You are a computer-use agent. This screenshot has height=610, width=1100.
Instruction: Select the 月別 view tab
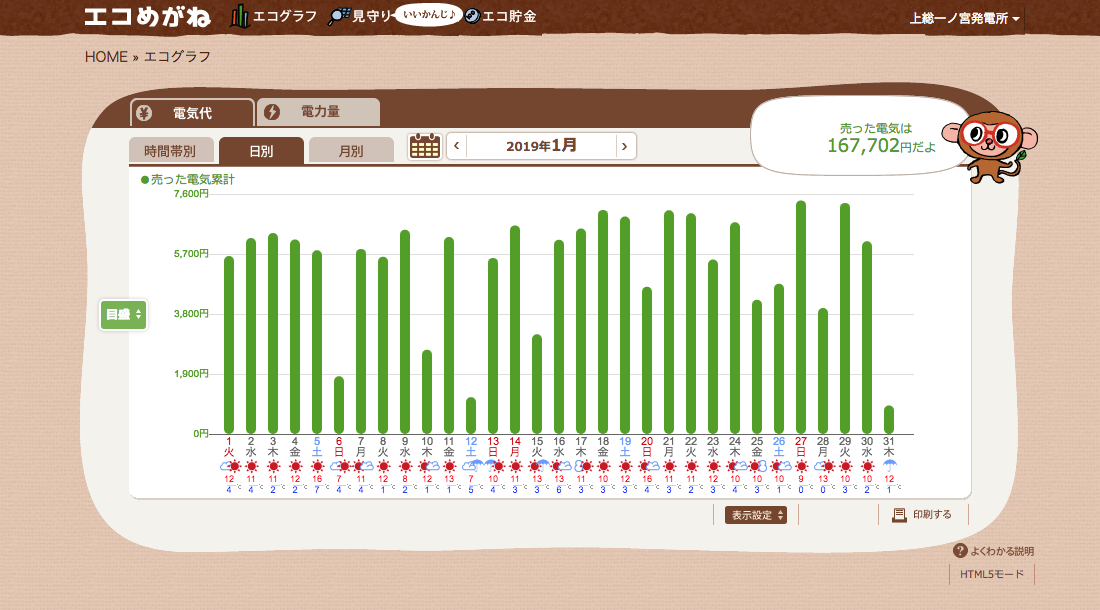pyautogui.click(x=351, y=151)
